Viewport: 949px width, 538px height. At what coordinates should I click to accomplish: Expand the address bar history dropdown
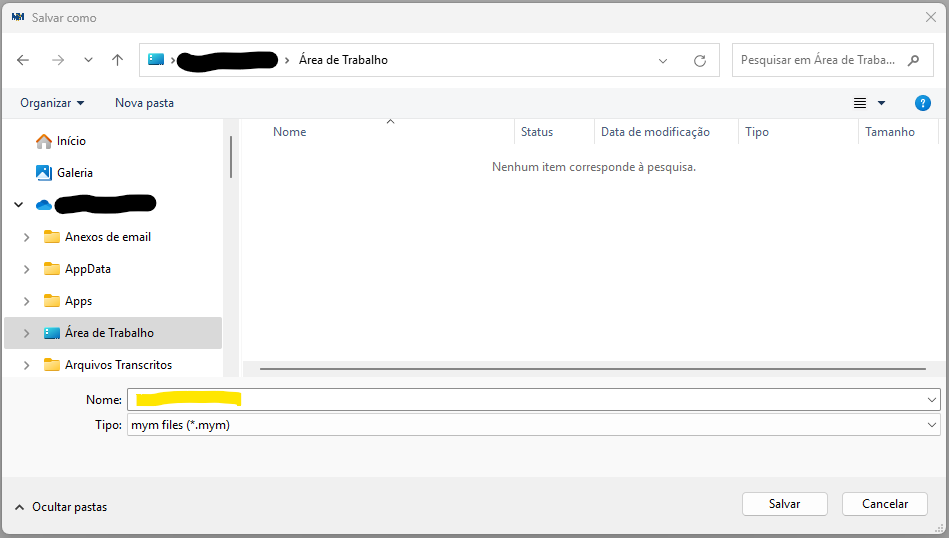click(663, 60)
